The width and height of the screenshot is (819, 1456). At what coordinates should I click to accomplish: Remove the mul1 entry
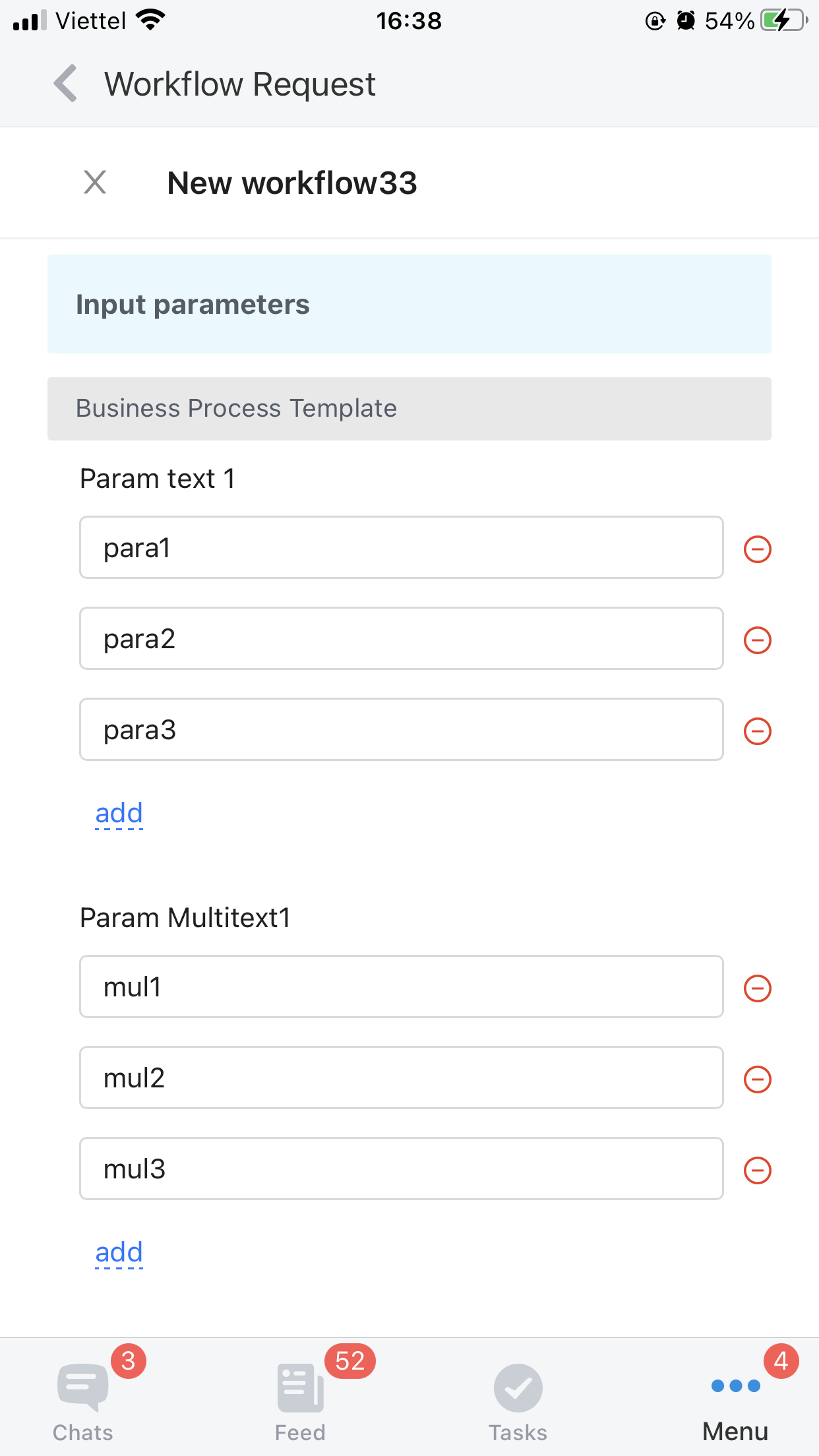(x=757, y=988)
